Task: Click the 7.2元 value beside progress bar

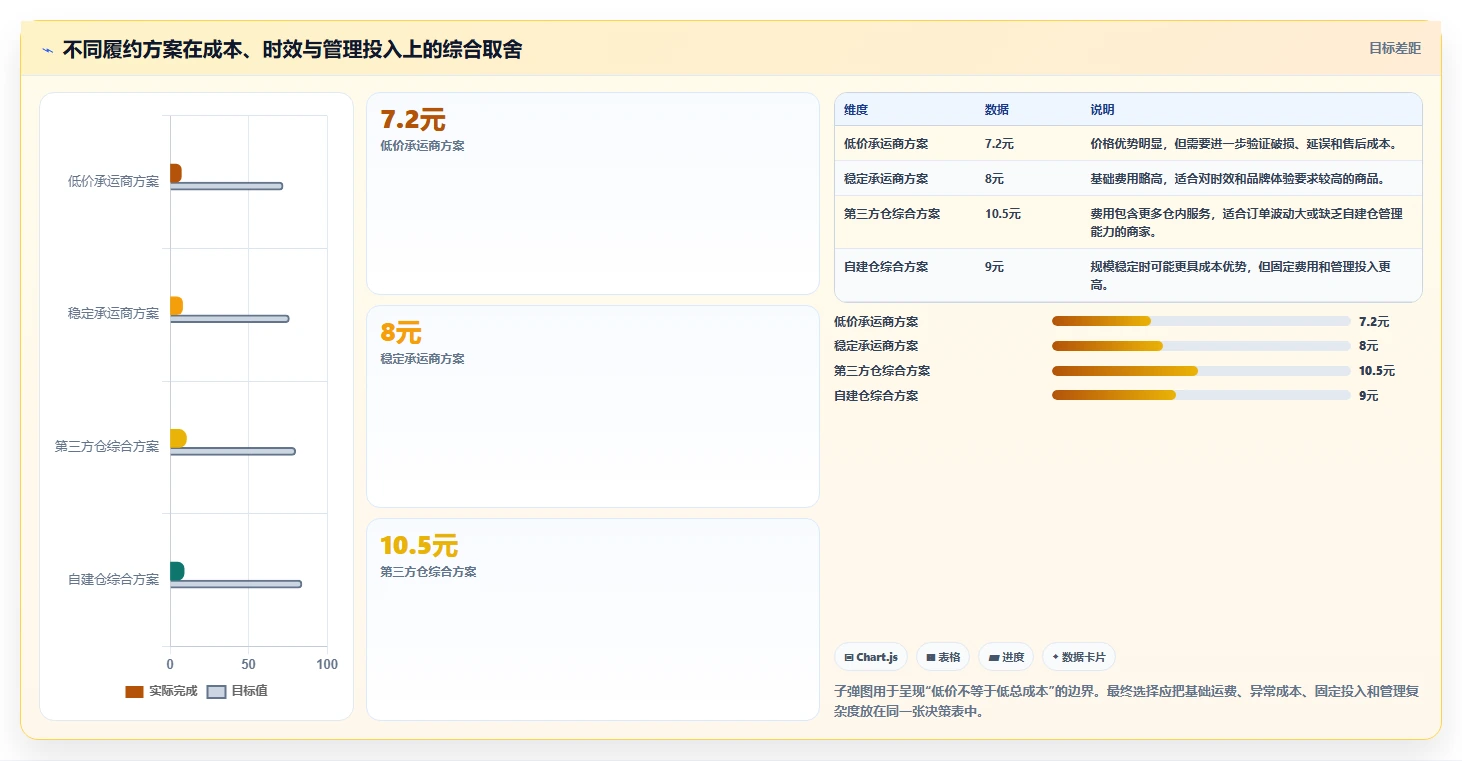Action: click(x=1374, y=322)
